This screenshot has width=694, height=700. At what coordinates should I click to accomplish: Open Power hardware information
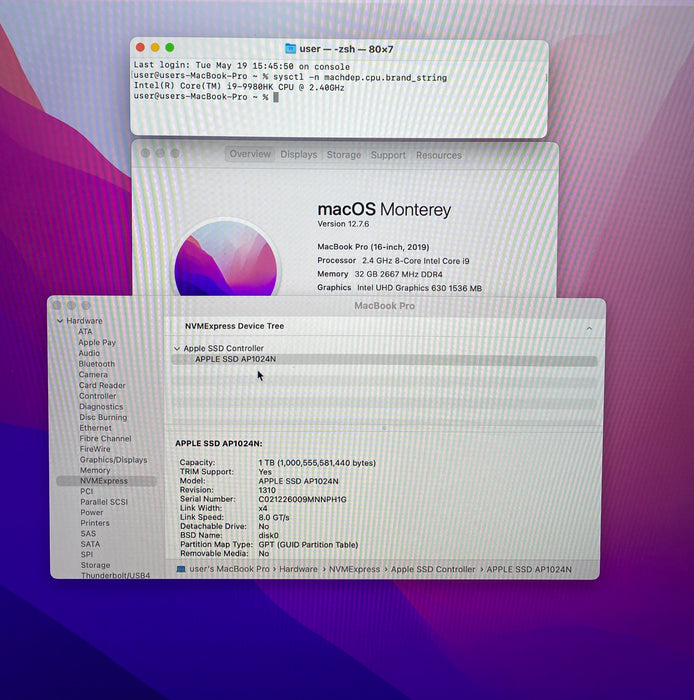point(92,512)
